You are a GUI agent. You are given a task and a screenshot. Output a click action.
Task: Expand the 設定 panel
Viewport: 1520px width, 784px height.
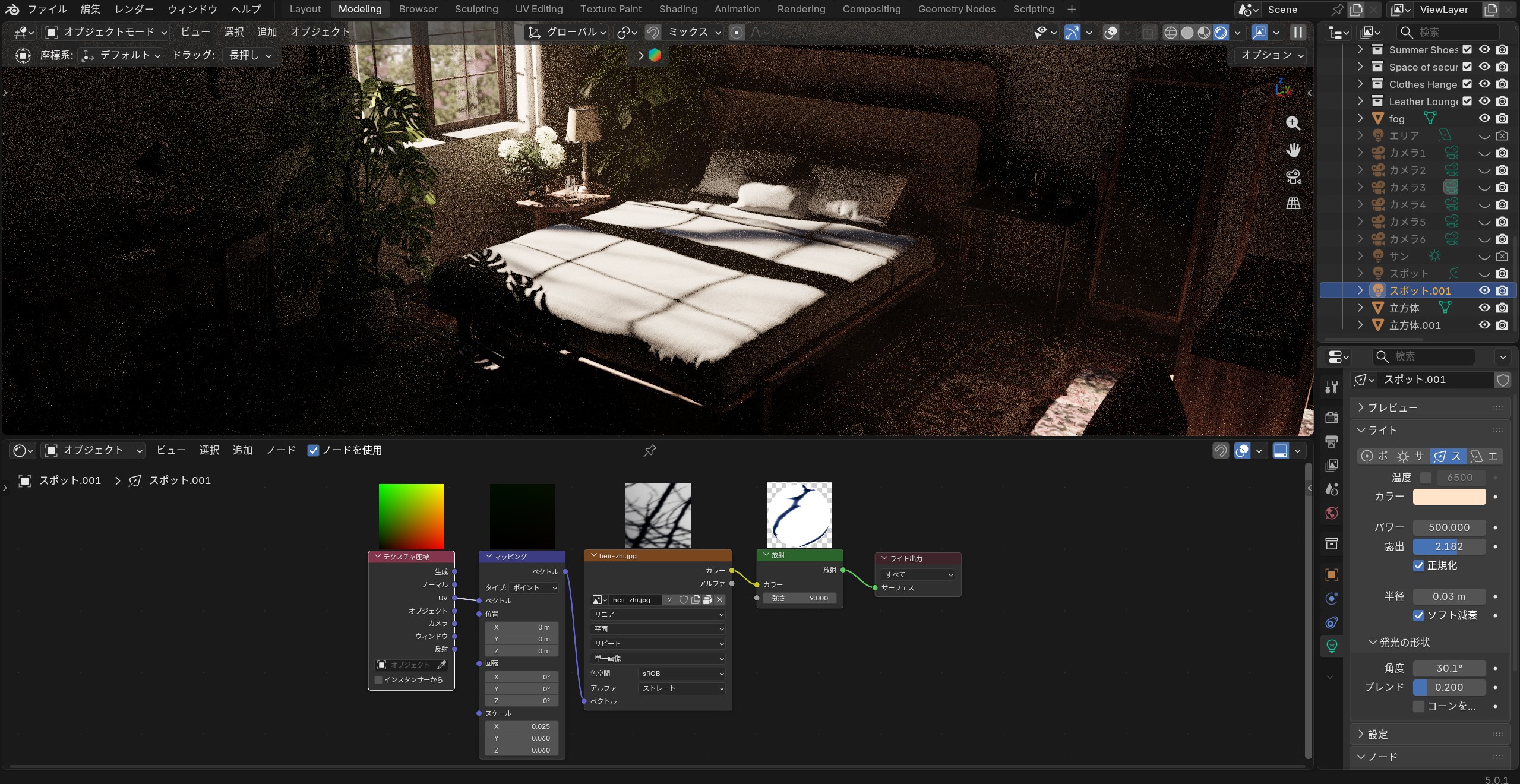tap(1377, 734)
